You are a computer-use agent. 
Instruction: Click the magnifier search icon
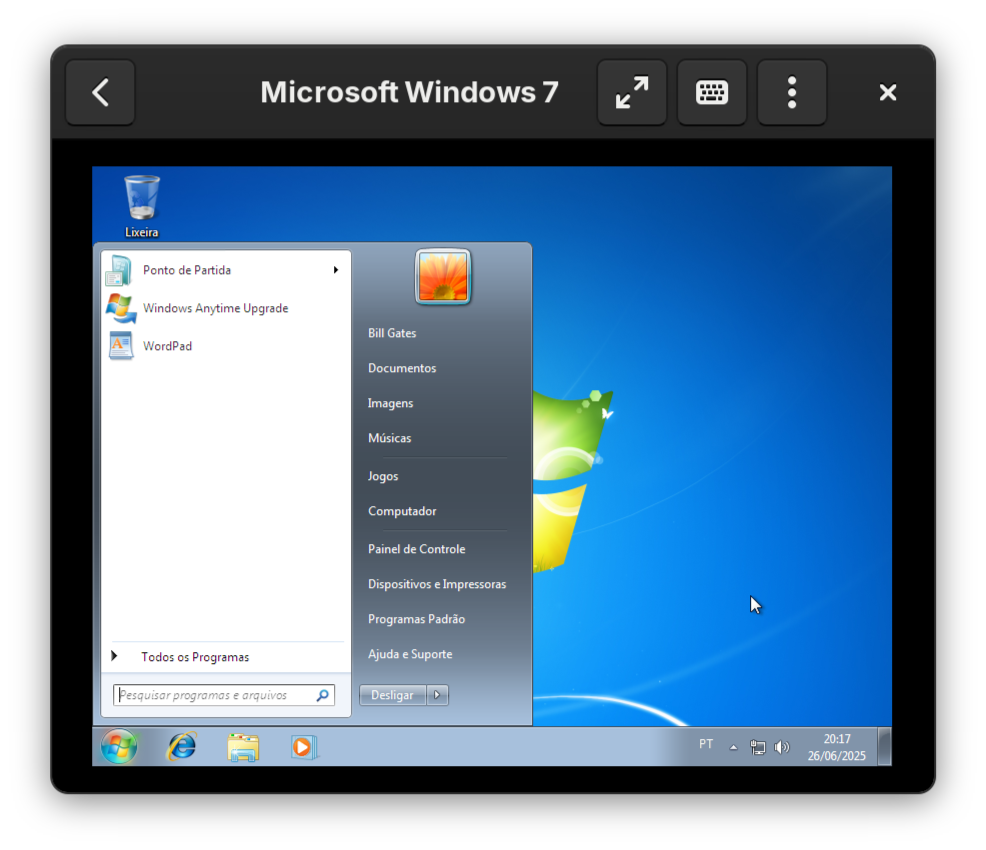pos(323,695)
